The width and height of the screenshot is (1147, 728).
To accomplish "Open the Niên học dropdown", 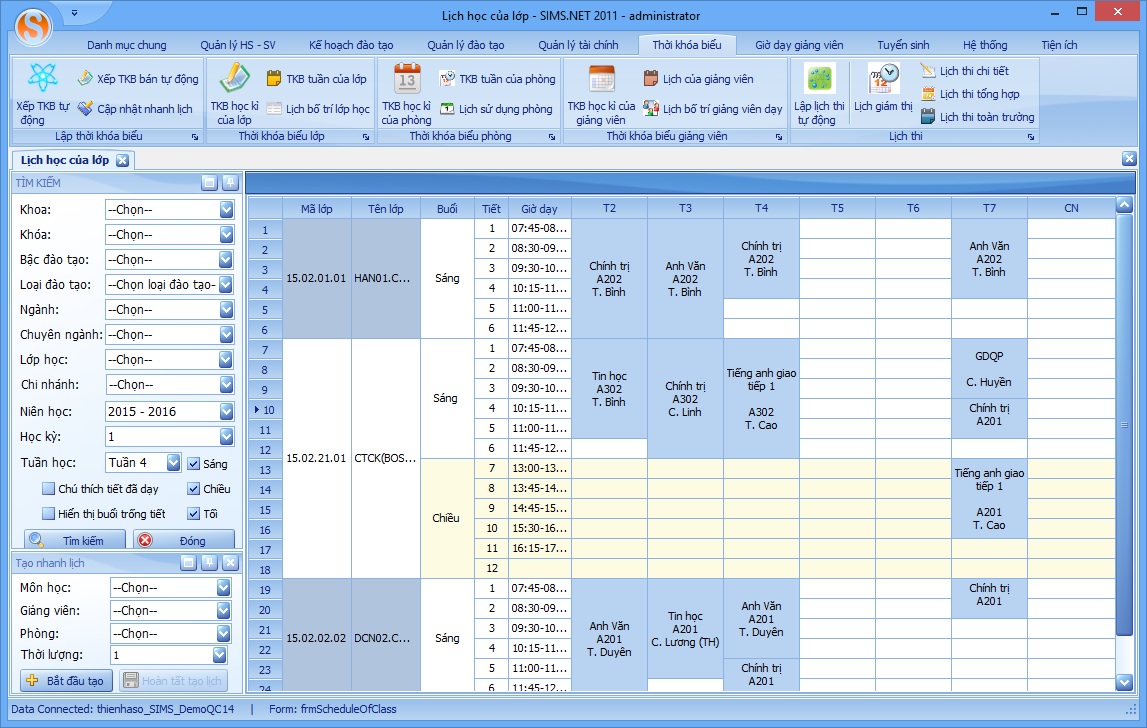I will (x=226, y=412).
